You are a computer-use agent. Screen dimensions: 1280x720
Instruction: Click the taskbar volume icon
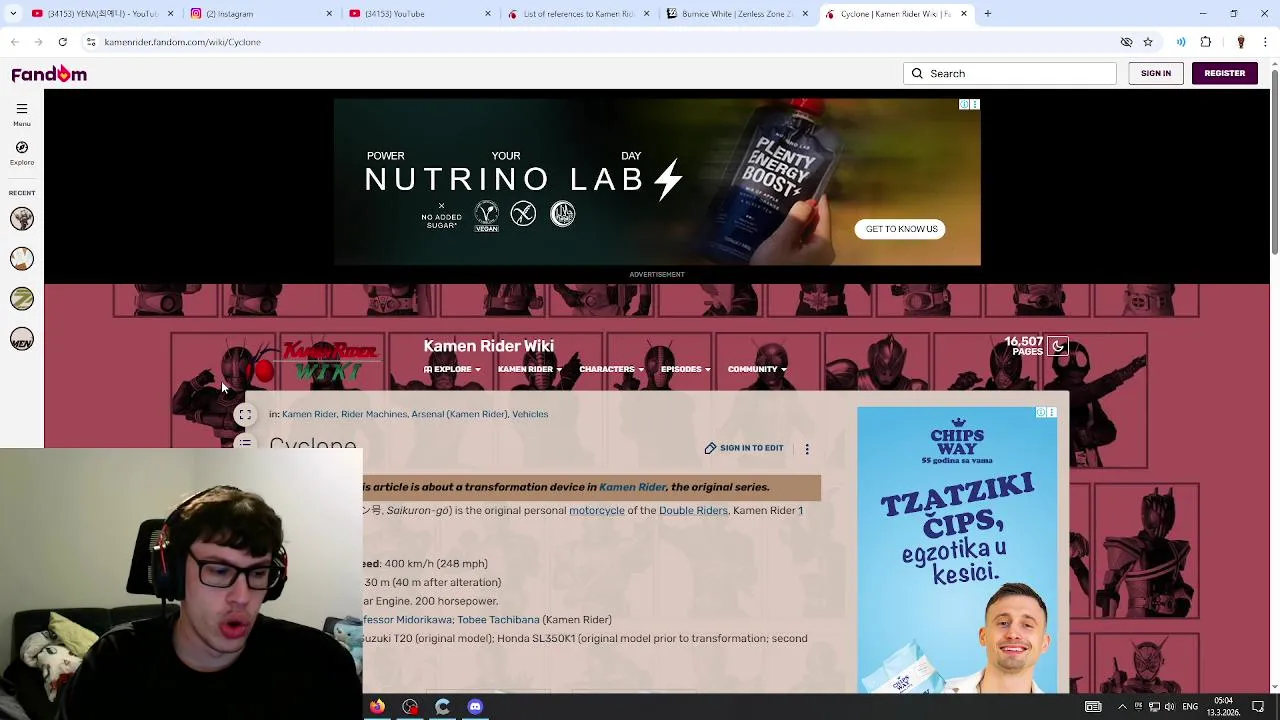1170,707
